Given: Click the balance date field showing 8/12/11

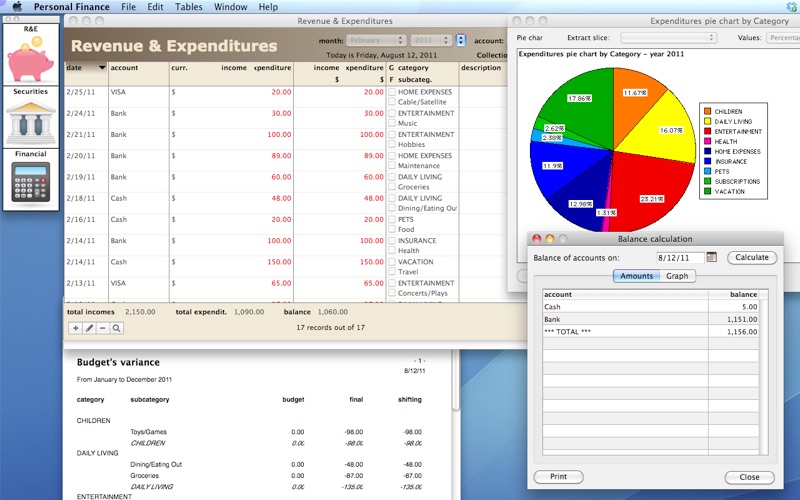Looking at the screenshot, I should click(680, 258).
